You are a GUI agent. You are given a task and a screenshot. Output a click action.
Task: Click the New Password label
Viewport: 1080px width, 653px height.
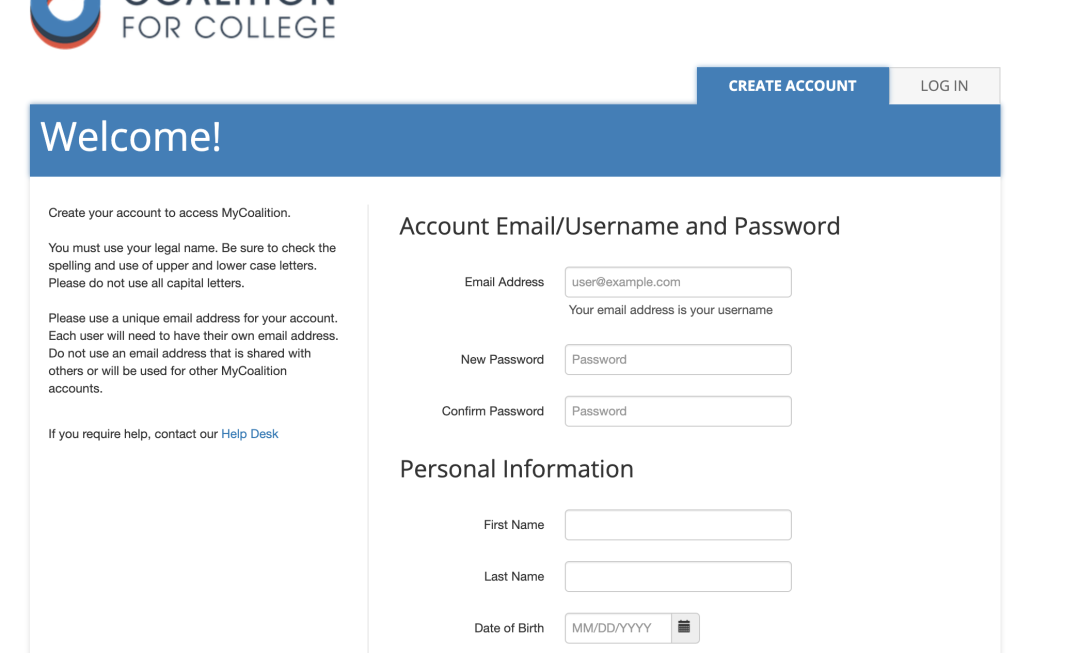pos(502,360)
